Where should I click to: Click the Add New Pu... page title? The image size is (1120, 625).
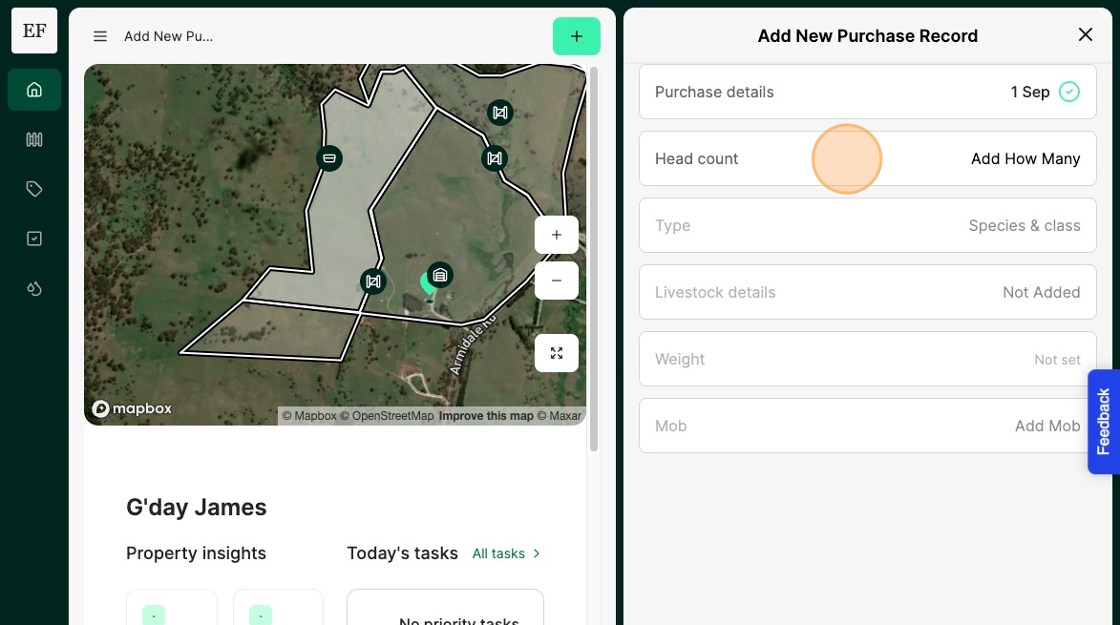[169, 36]
